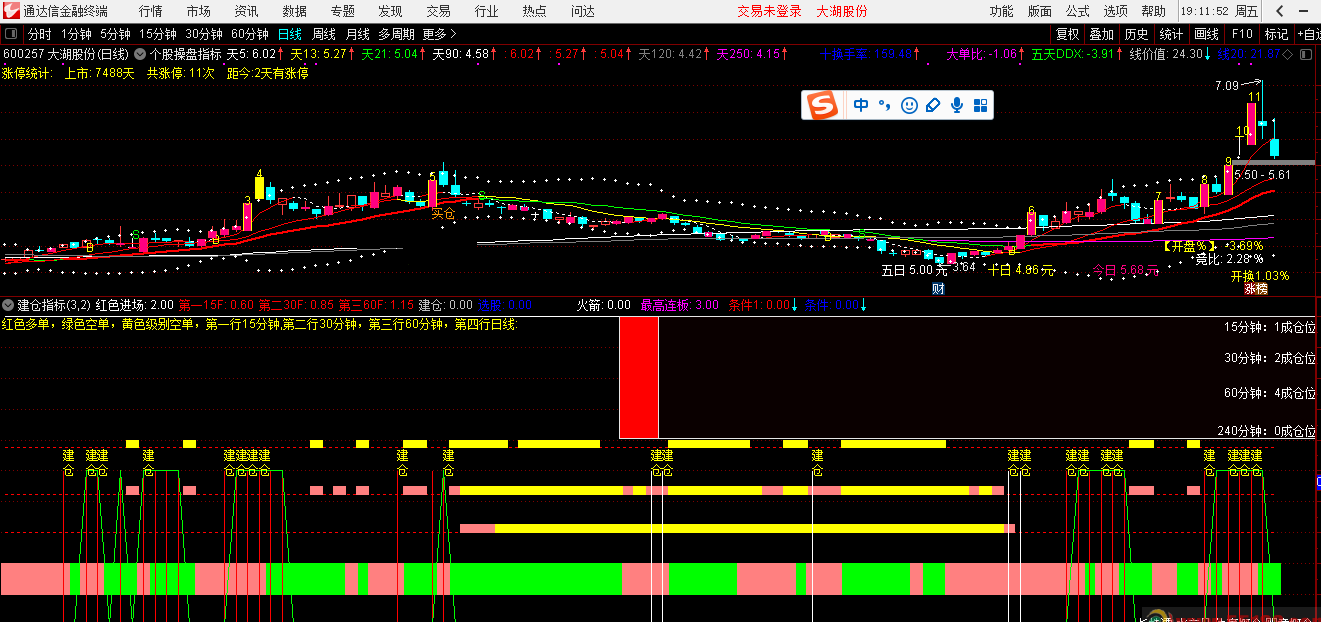Viewport: 1321px width, 622px height.
Task: Open the 行业 menu
Action: 486,11
